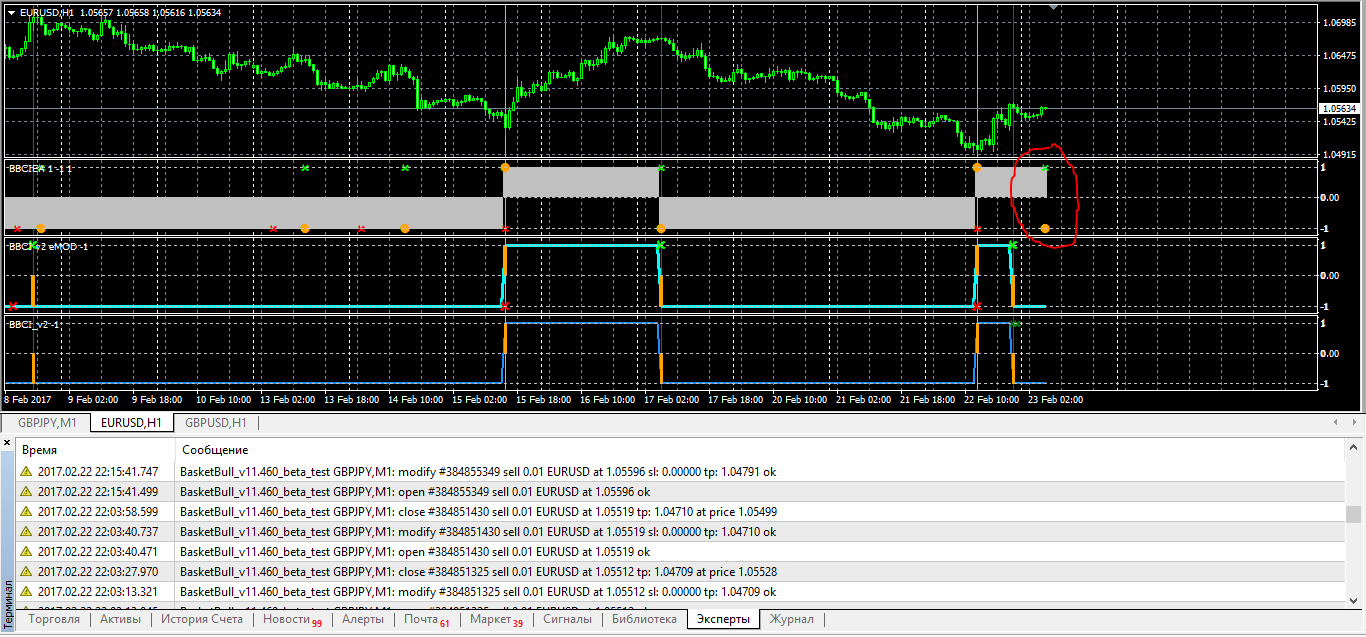Click the Сообщение column header
Image resolution: width=1366 pixels, height=637 pixels.
pyautogui.click(x=215, y=450)
